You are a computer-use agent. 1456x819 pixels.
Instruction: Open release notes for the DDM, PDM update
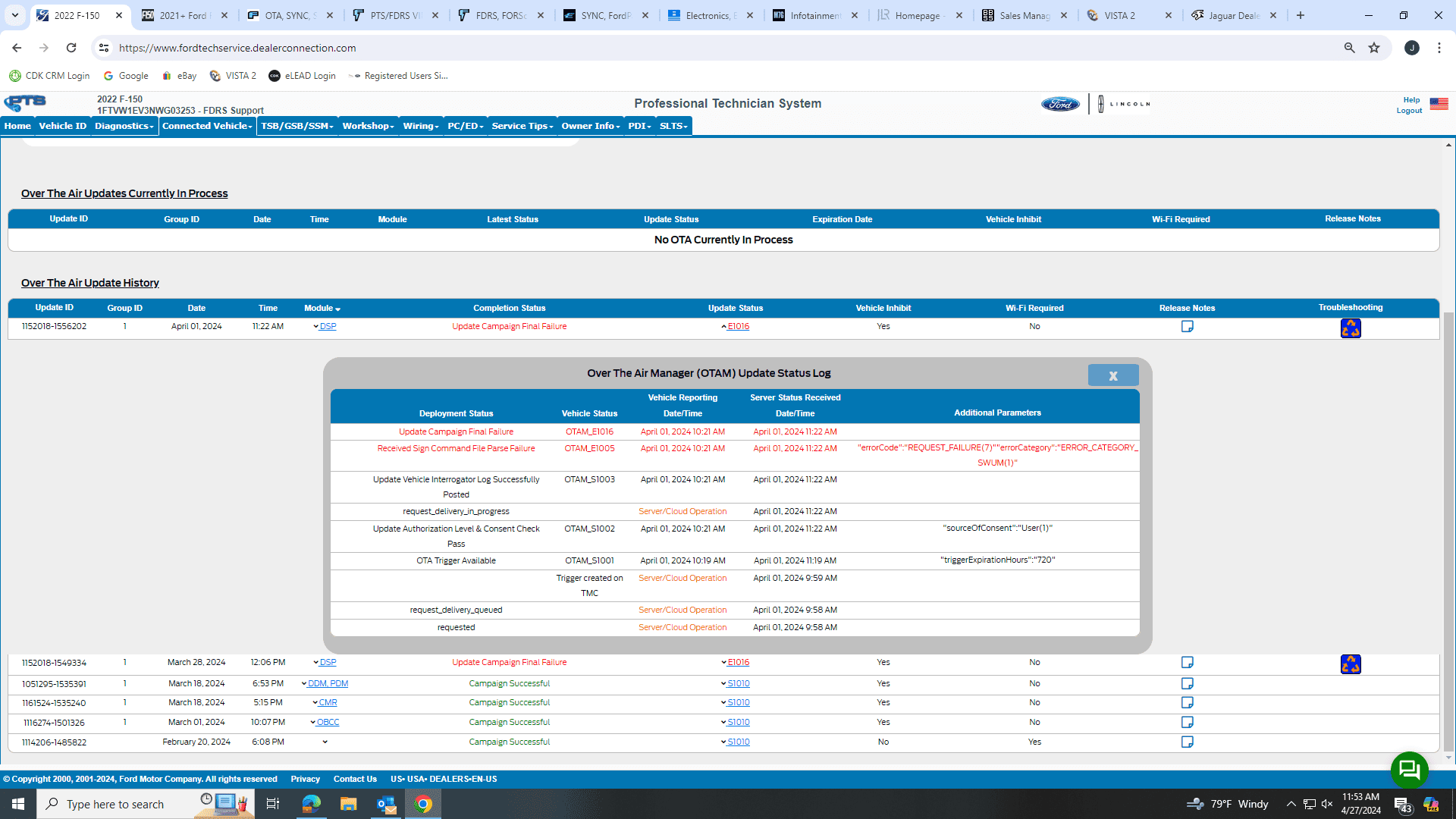[x=1187, y=684]
